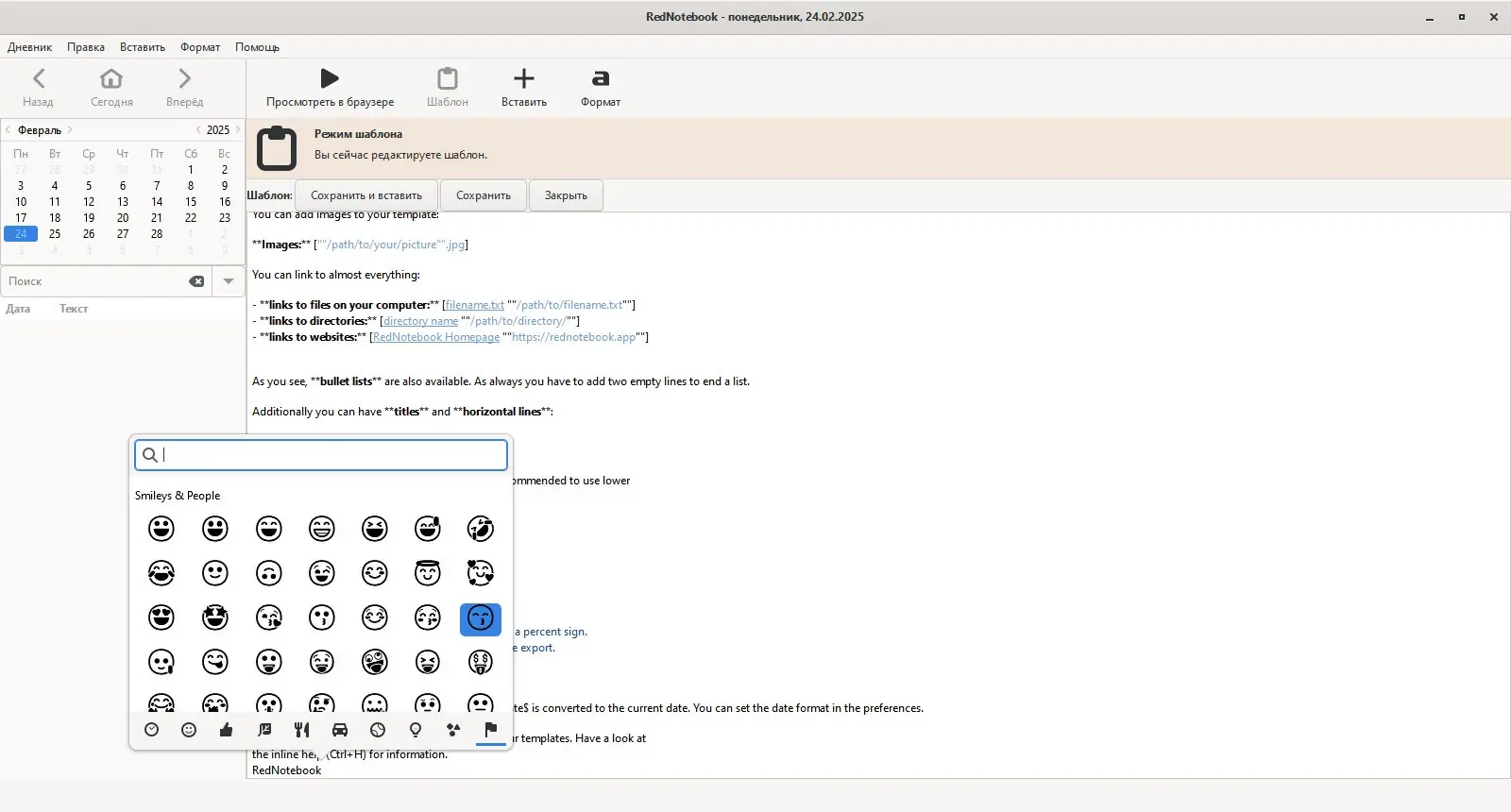The height and width of the screenshot is (812, 1511).
Task: Open the Шаблон clipboard toolbar button
Action: (x=448, y=88)
